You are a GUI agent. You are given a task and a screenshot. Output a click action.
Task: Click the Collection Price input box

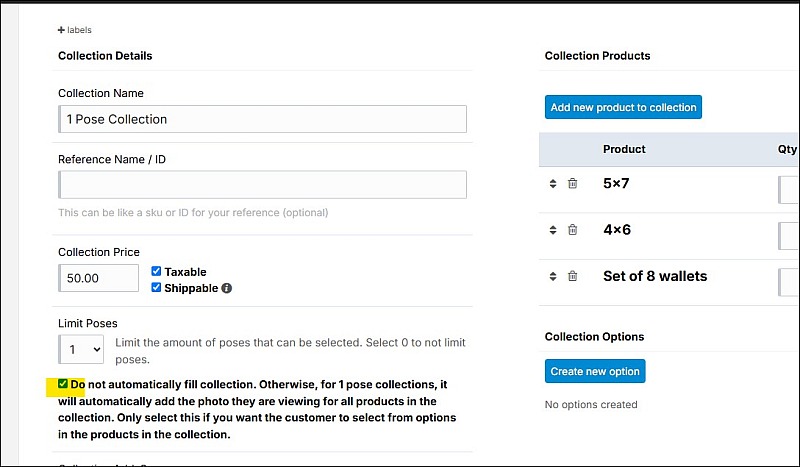click(98, 278)
